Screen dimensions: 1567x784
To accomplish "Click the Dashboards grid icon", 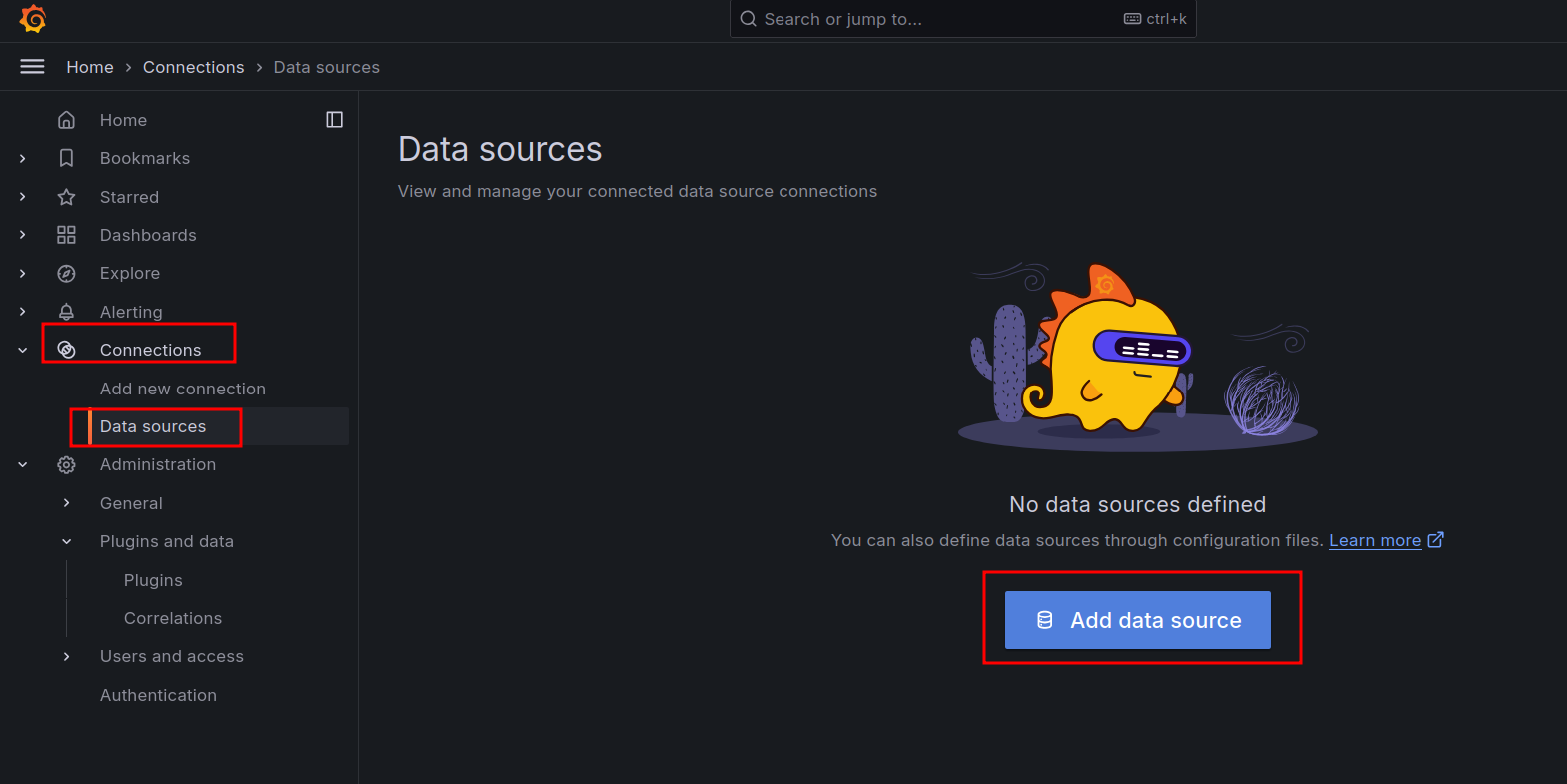I will pyautogui.click(x=67, y=235).
